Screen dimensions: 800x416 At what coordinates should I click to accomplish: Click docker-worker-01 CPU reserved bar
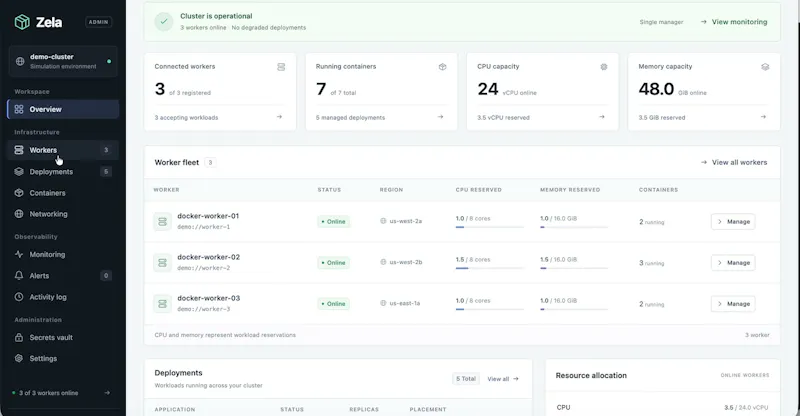pyautogui.click(x=490, y=227)
